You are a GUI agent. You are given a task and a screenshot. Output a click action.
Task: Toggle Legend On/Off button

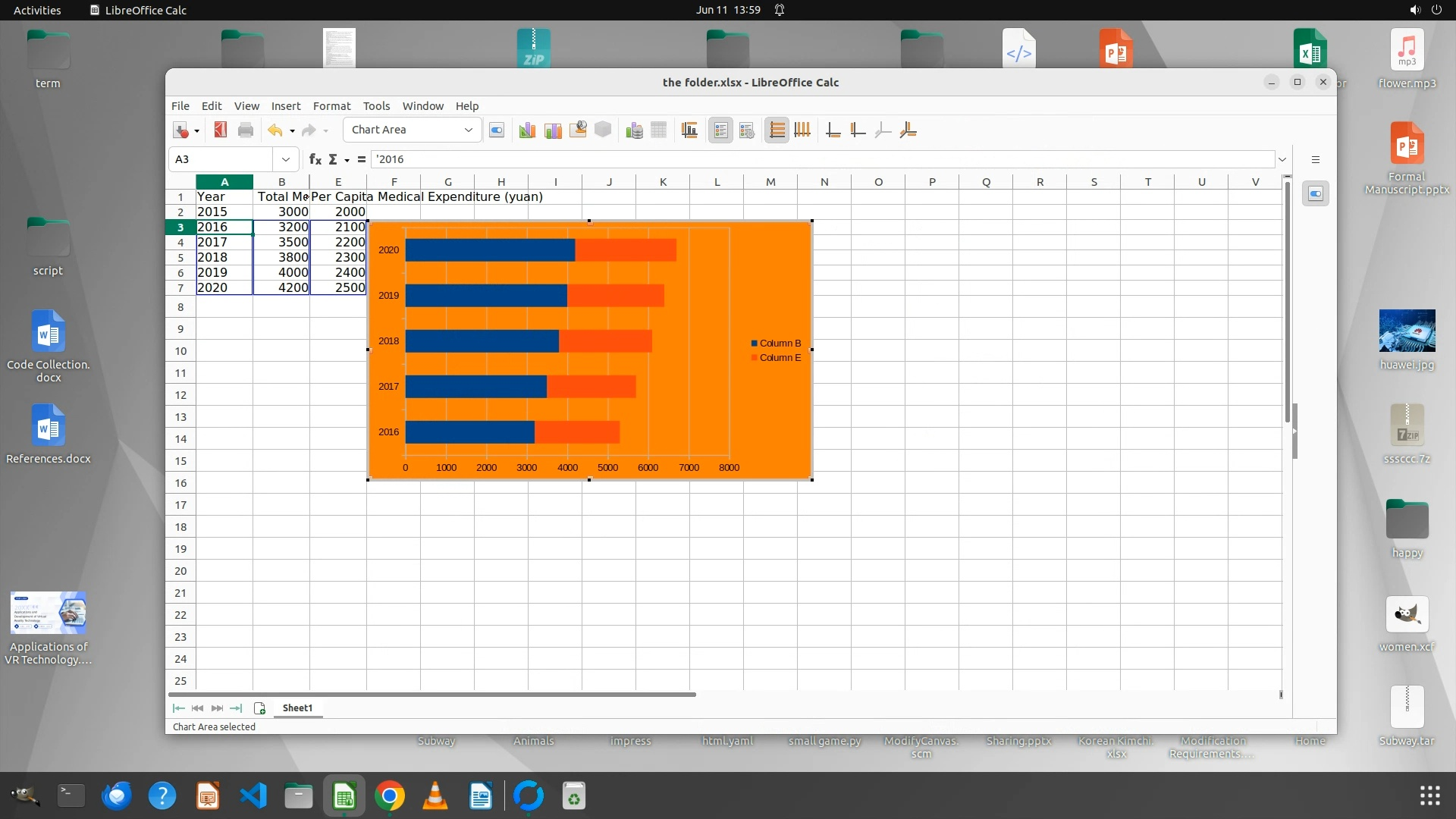(720, 130)
